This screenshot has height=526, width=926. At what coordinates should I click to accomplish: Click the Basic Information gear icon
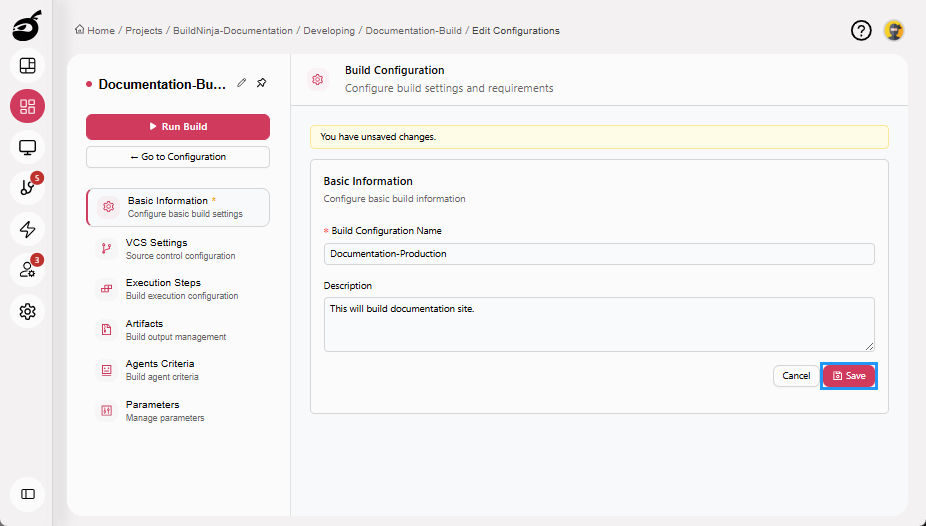pyautogui.click(x=109, y=207)
